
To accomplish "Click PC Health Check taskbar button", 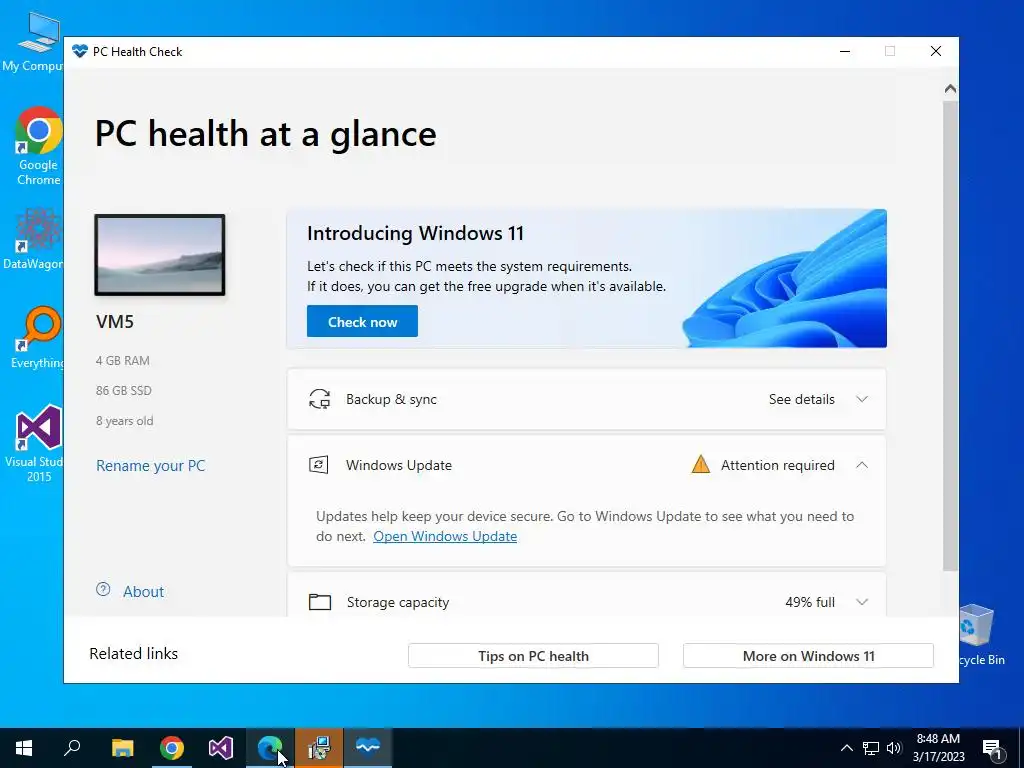I will [x=368, y=748].
